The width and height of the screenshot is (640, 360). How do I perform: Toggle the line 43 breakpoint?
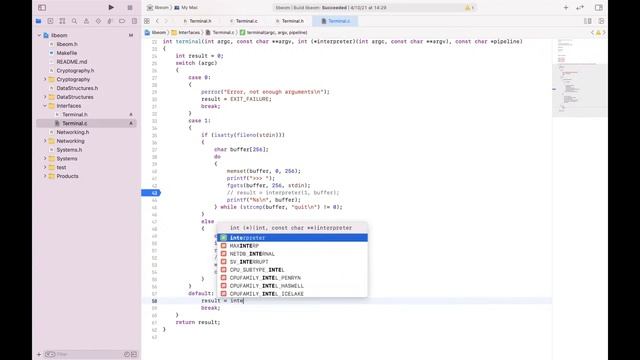tap(151, 193)
